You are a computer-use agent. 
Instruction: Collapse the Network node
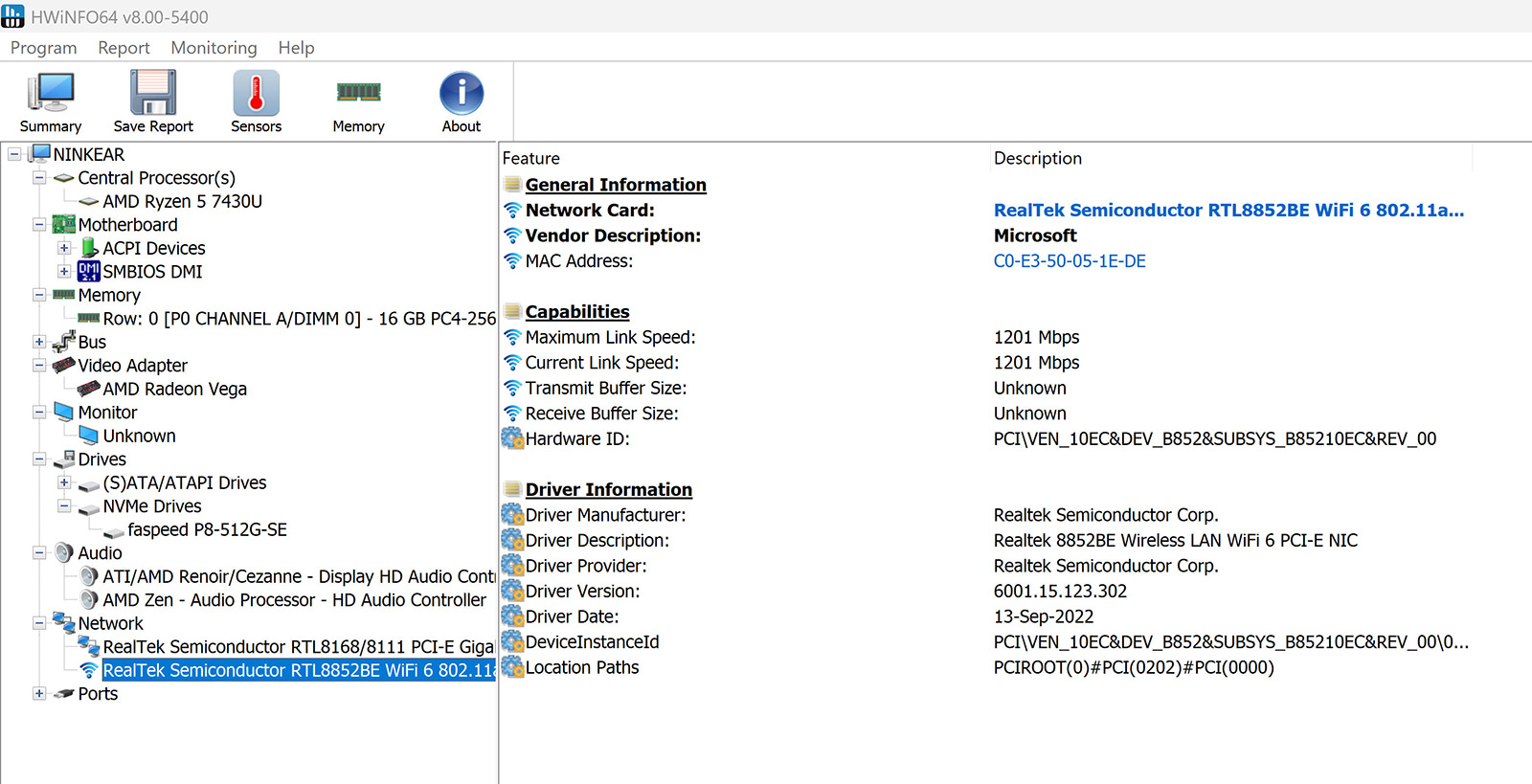pos(39,623)
